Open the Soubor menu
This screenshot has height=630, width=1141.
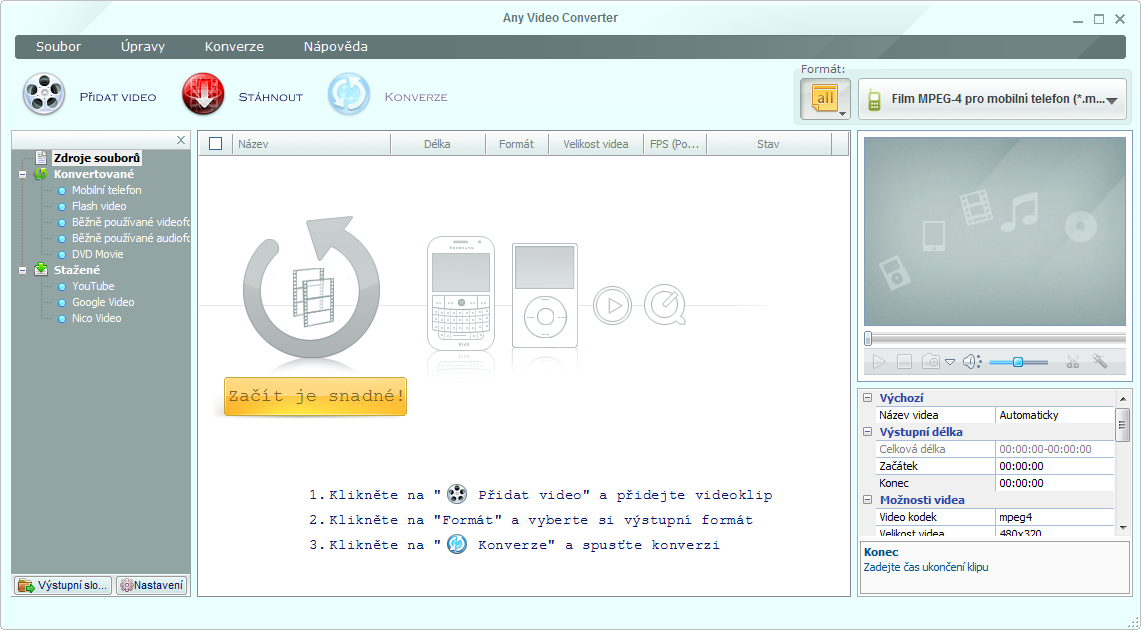click(58, 47)
